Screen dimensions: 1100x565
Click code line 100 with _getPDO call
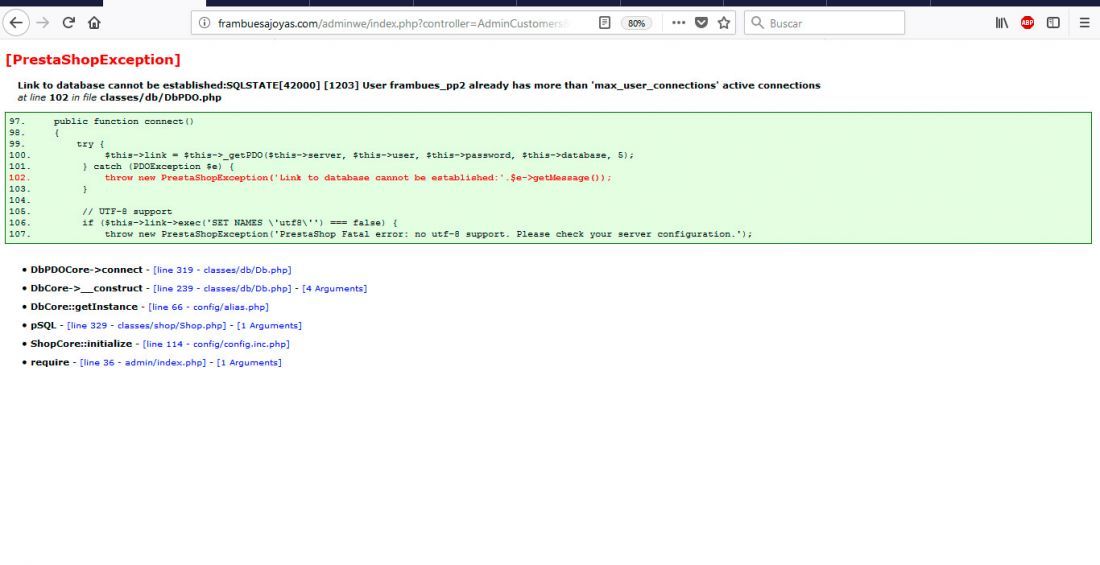(x=369, y=155)
